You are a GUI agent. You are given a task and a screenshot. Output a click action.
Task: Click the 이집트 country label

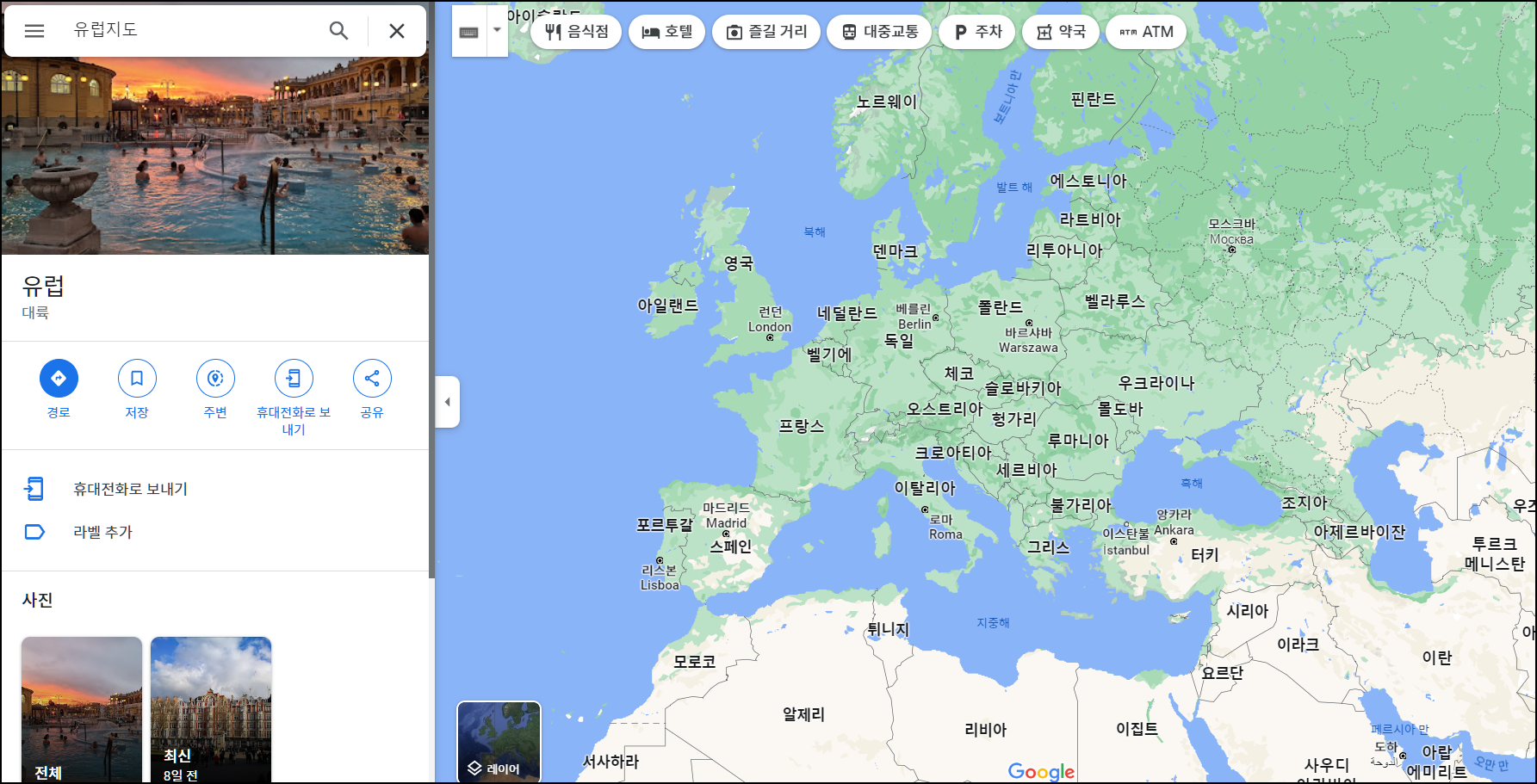(x=1137, y=729)
